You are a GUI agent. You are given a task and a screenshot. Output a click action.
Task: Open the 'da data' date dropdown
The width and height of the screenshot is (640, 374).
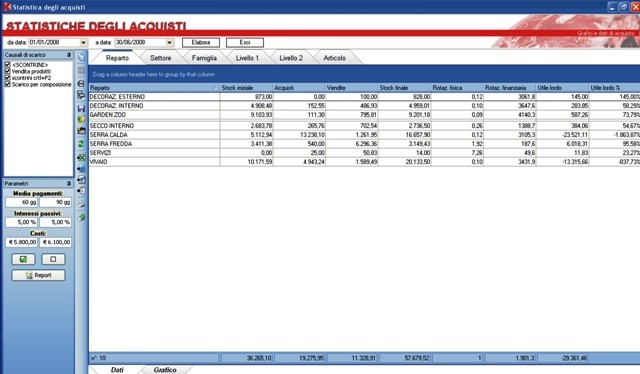[83, 42]
